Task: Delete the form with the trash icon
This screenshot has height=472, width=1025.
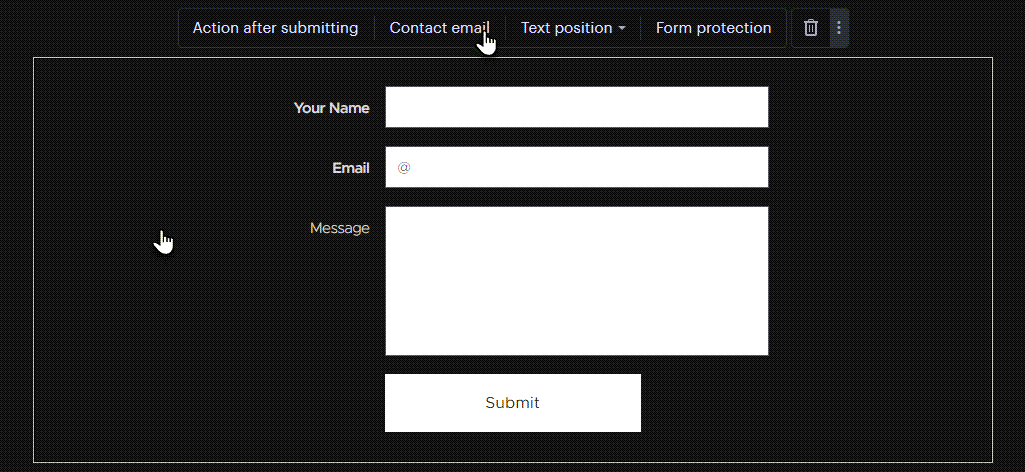Action: click(811, 28)
